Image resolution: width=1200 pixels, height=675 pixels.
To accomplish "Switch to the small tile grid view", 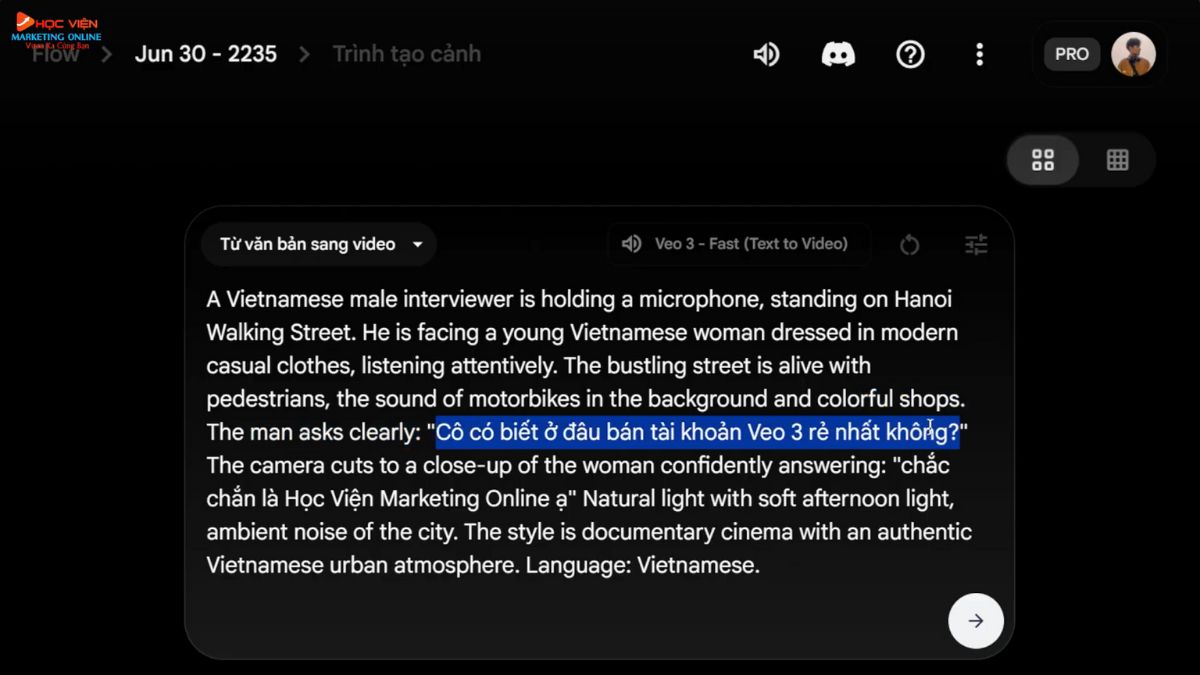I will (x=1118, y=160).
